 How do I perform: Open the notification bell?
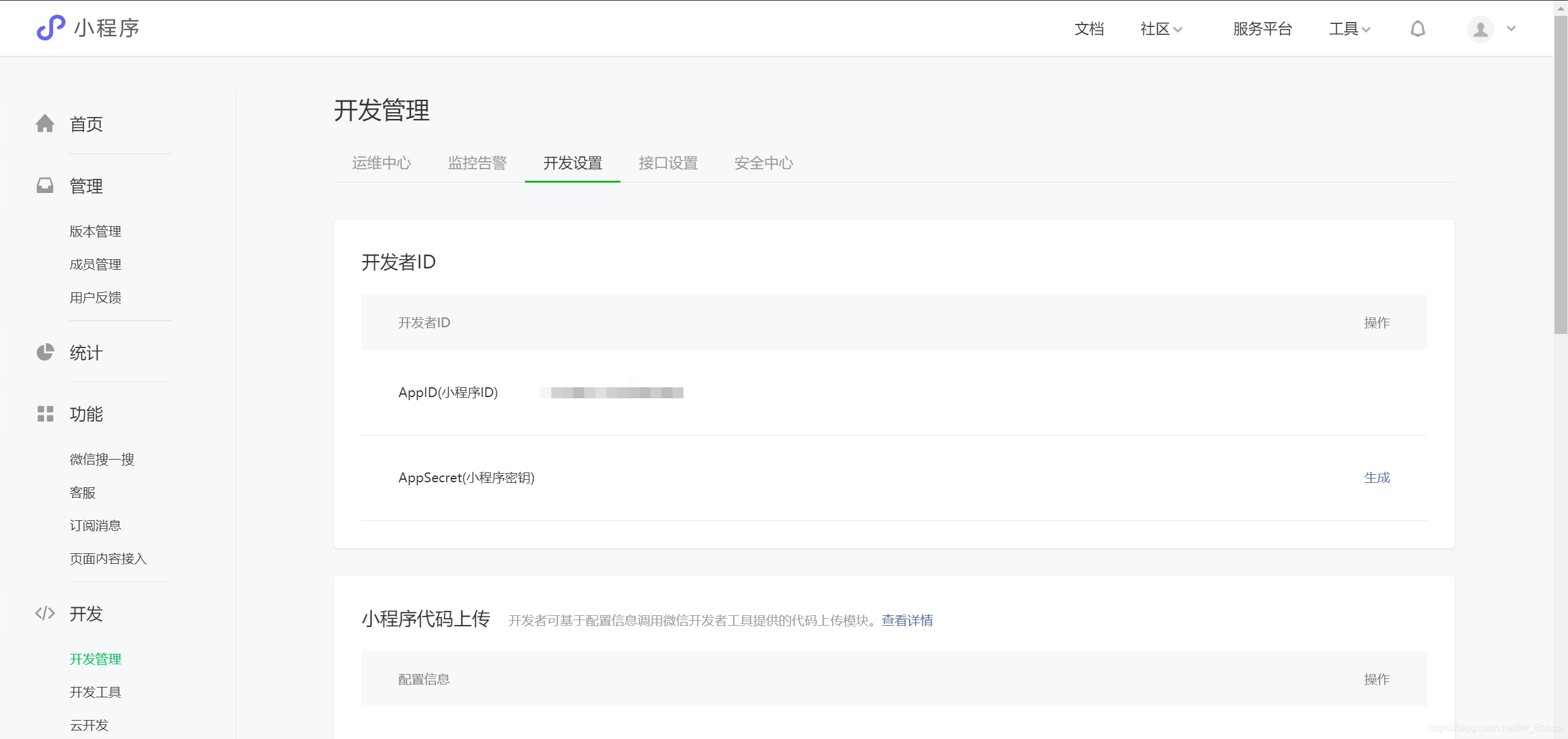[1417, 28]
